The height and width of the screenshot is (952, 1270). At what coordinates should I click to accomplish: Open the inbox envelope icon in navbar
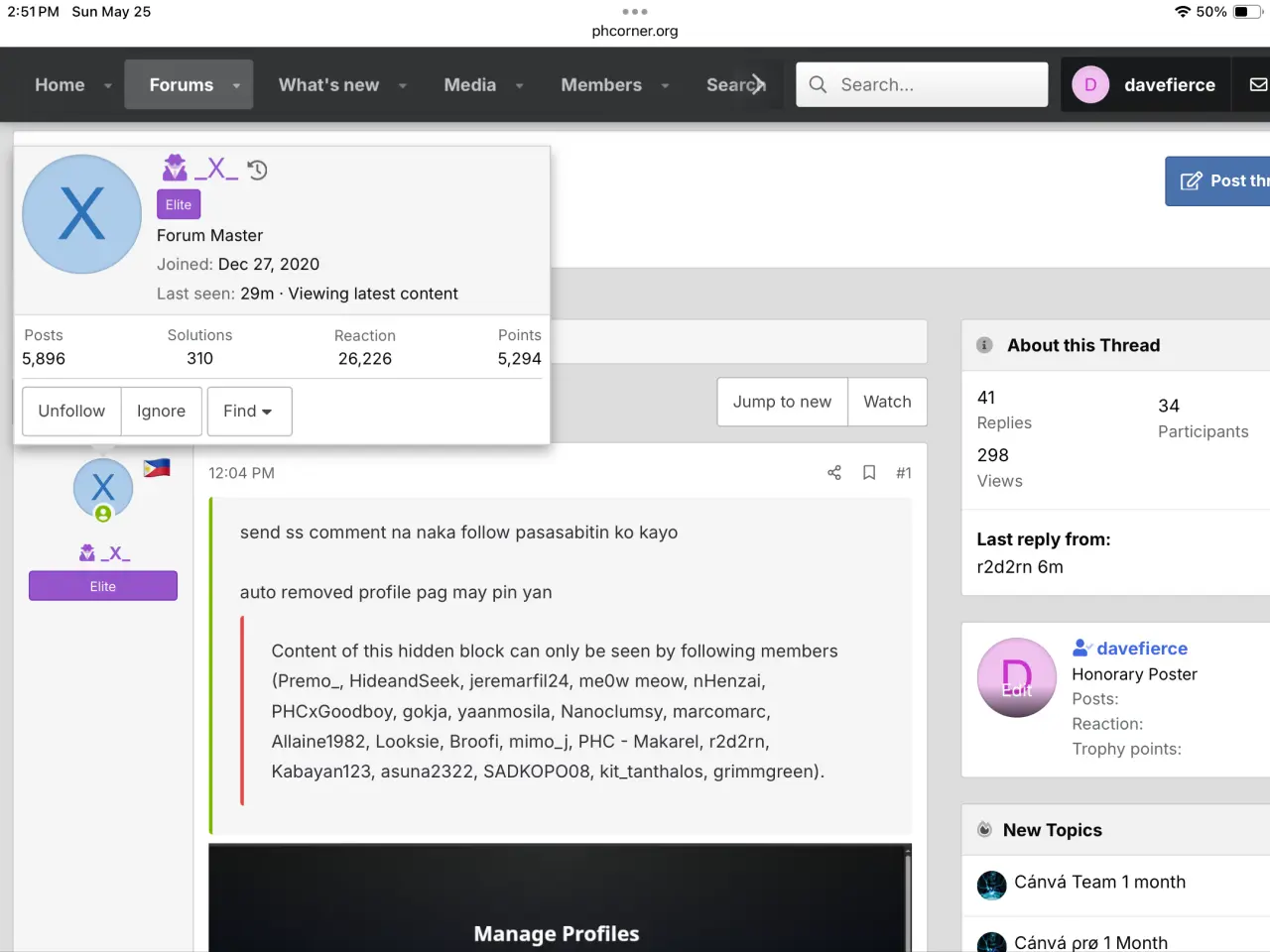(1258, 84)
